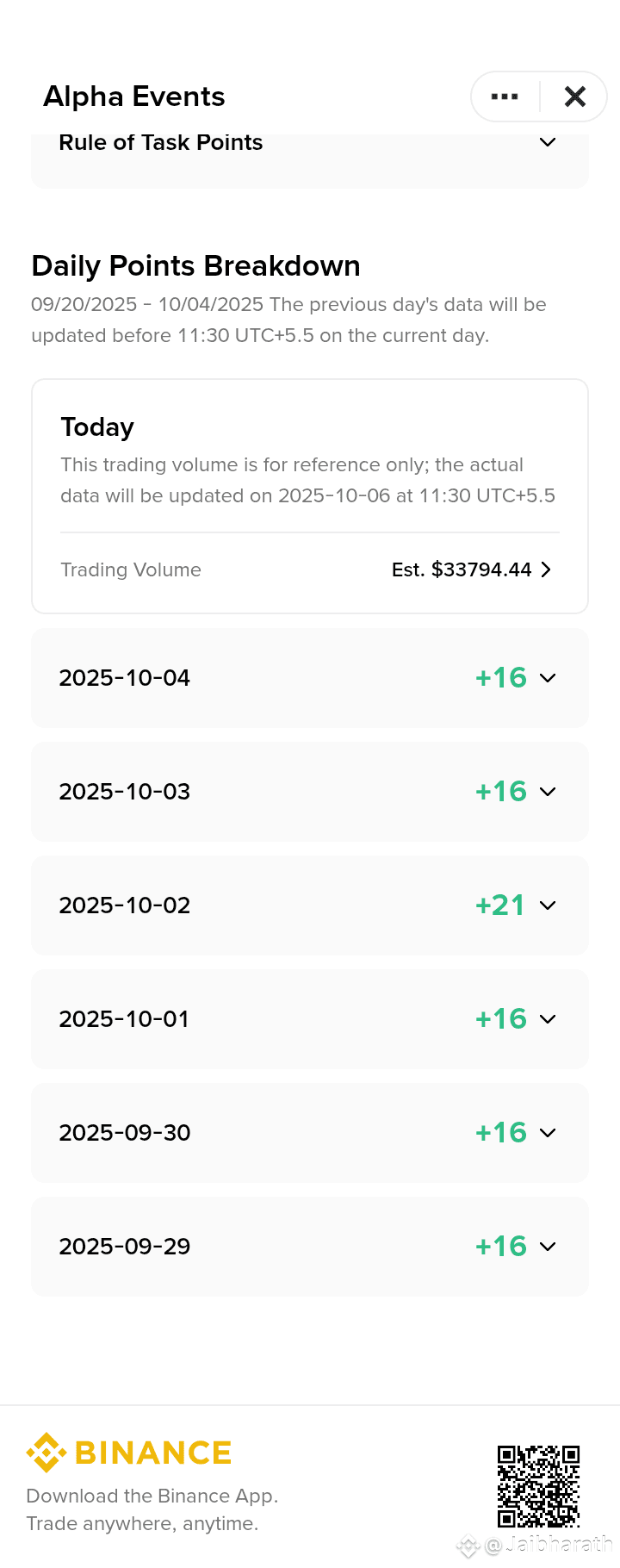Open the three-dot more options menu

tap(505, 96)
